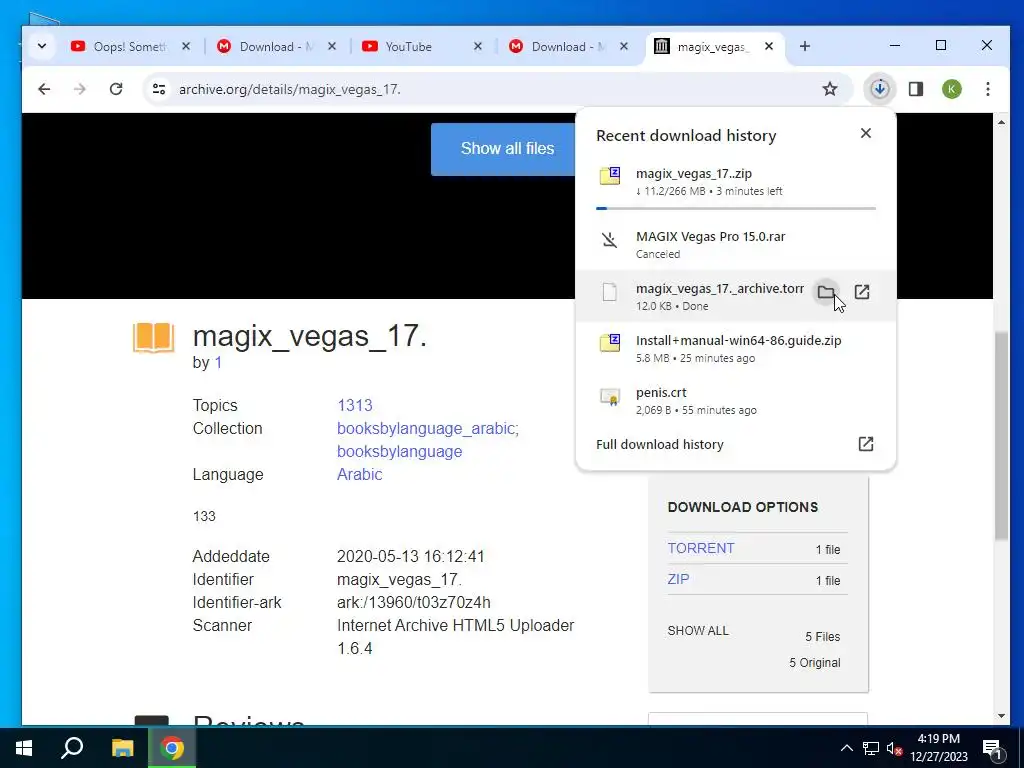The image size is (1024, 768).
Task: Open the booksbylanguage collection link
Action: [399, 452]
